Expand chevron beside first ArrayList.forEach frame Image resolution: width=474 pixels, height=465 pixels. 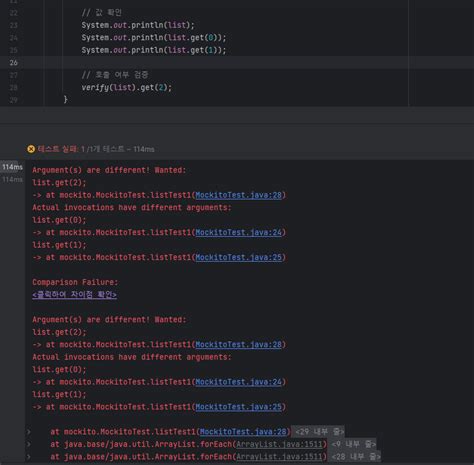point(29,444)
